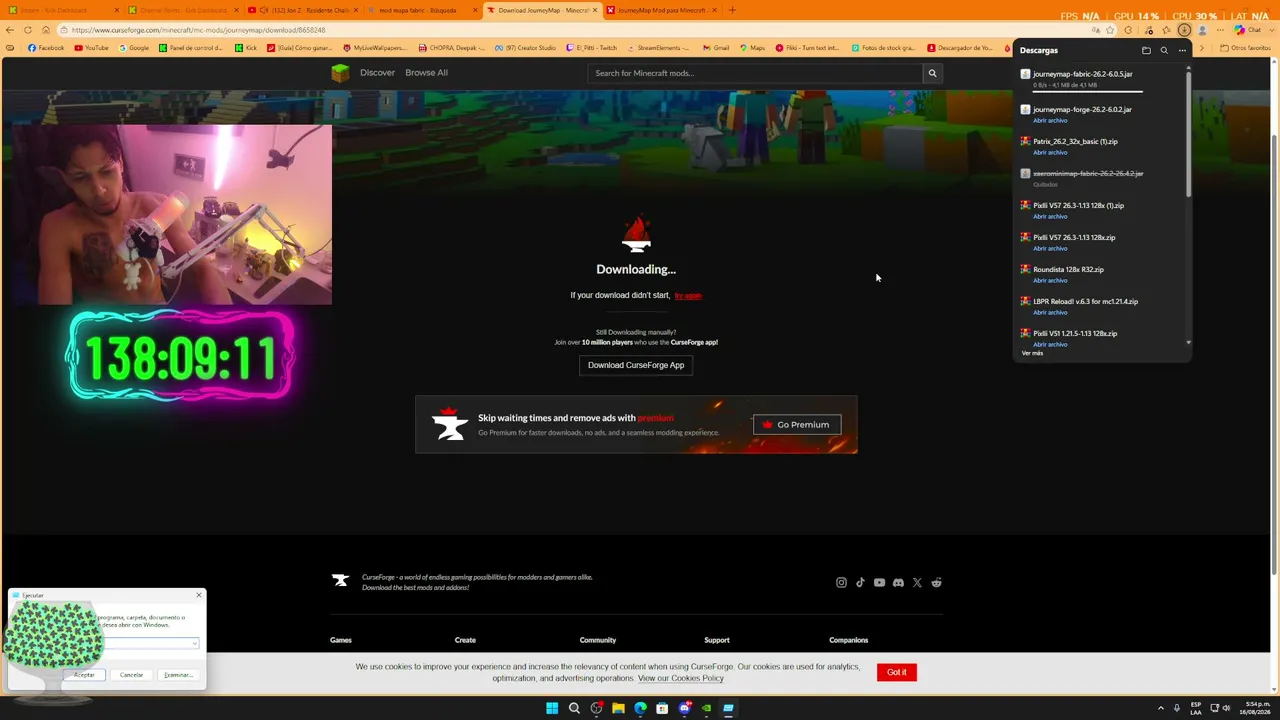Click the 'Community' footer heading

pyautogui.click(x=598, y=640)
